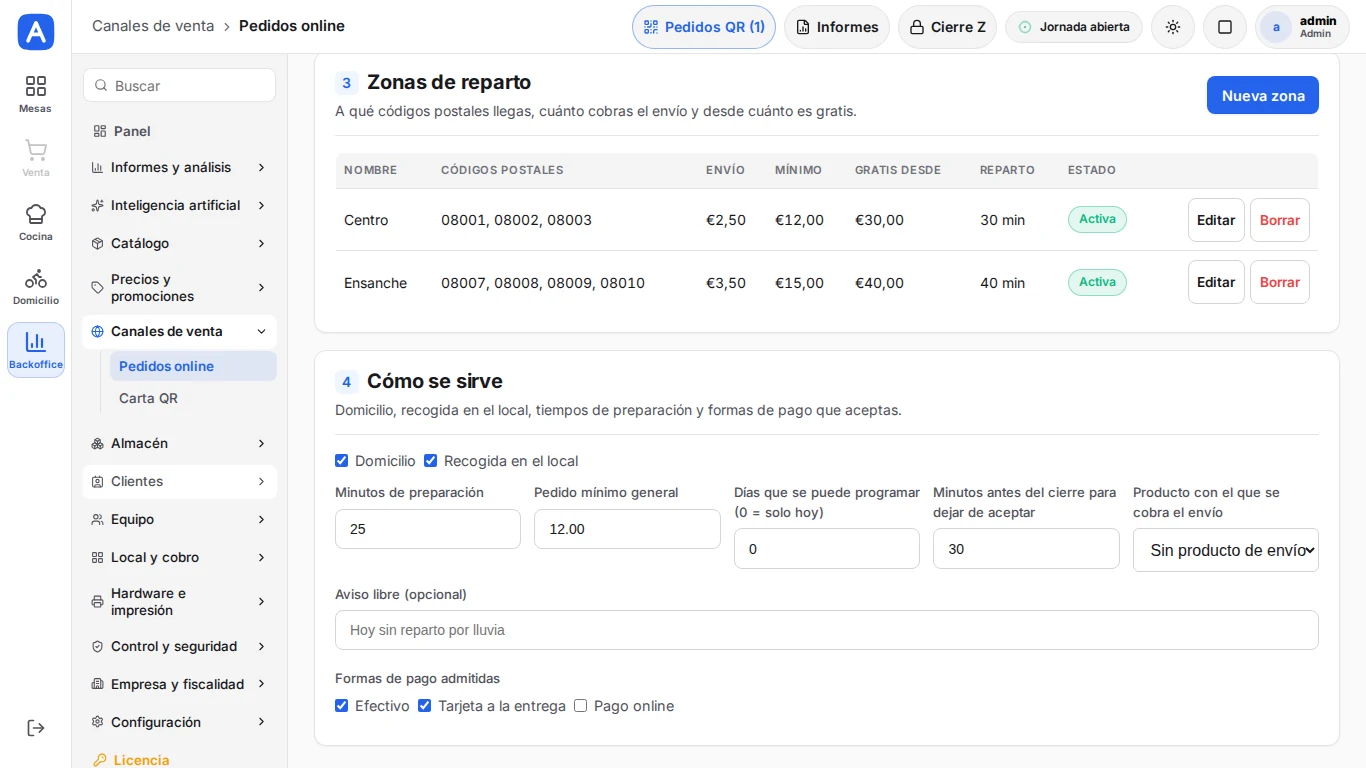Screen dimensions: 1366x768
Task: Open Pedidos QR (1) button
Action: point(704,27)
